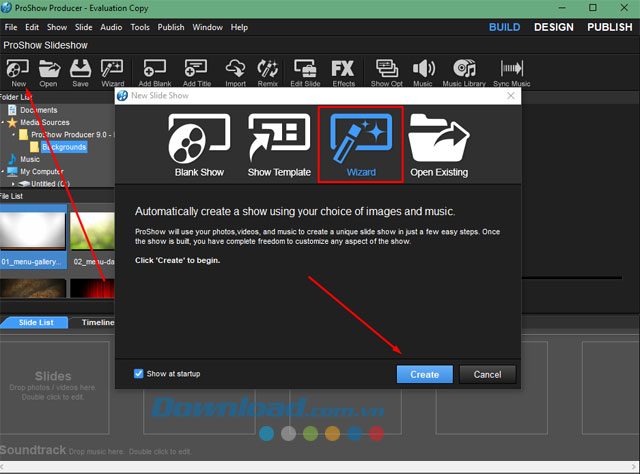Switch to the BUILD workspace
This screenshot has height=474, width=640.
pyautogui.click(x=504, y=27)
